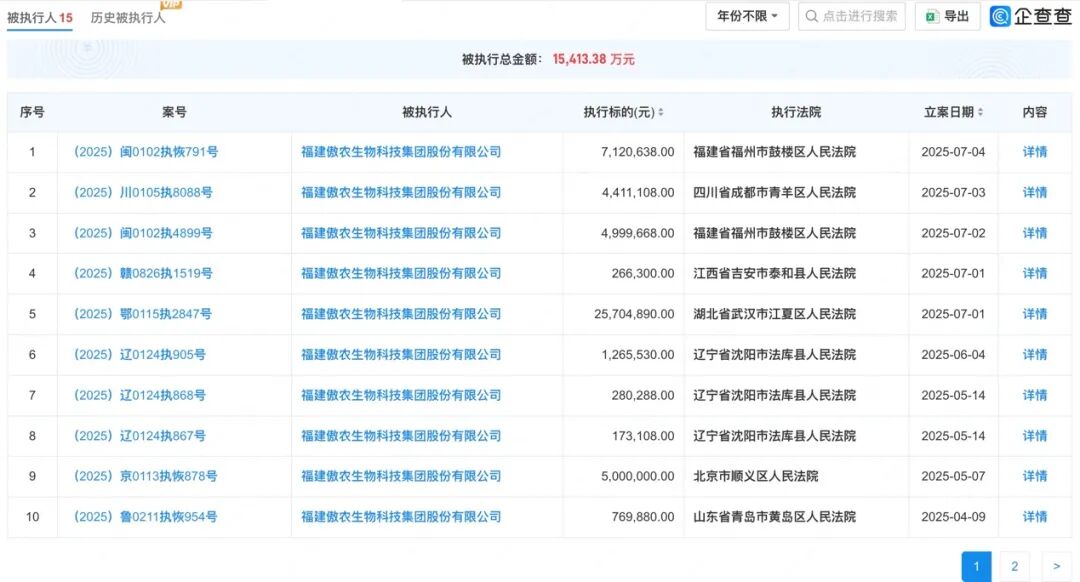The width and height of the screenshot is (1080, 582).
Task: Open case (2025) 鲁0211执恢954号
Action: [145, 517]
